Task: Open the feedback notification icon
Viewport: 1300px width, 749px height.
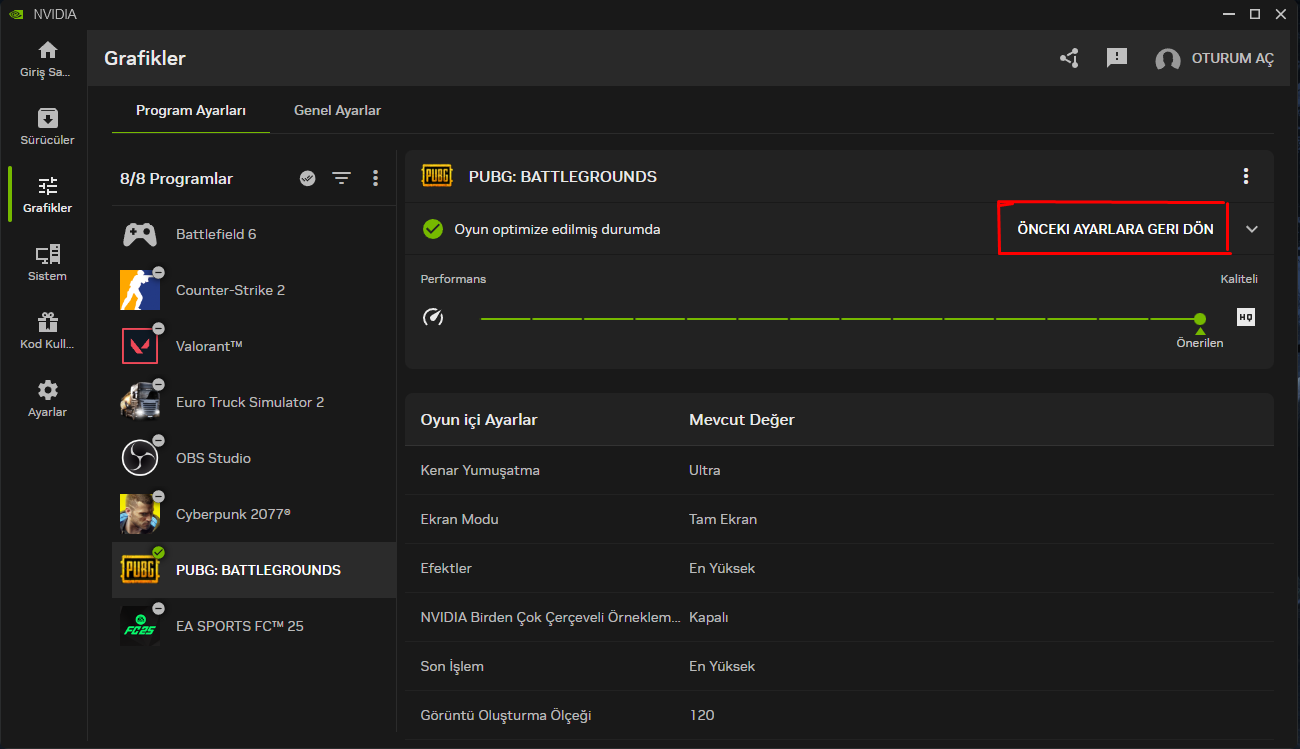Action: tap(1117, 58)
